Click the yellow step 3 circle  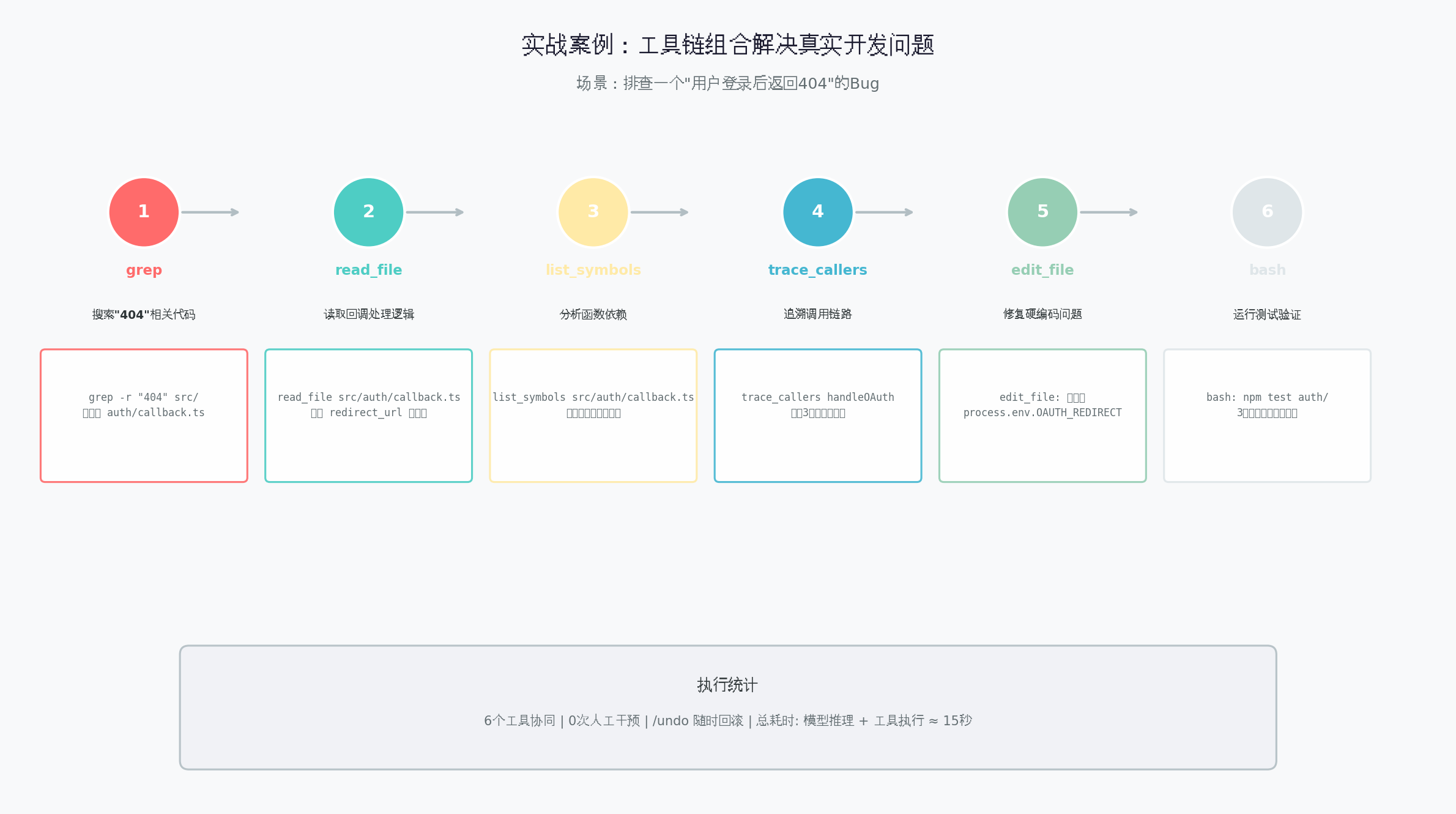tap(593, 212)
